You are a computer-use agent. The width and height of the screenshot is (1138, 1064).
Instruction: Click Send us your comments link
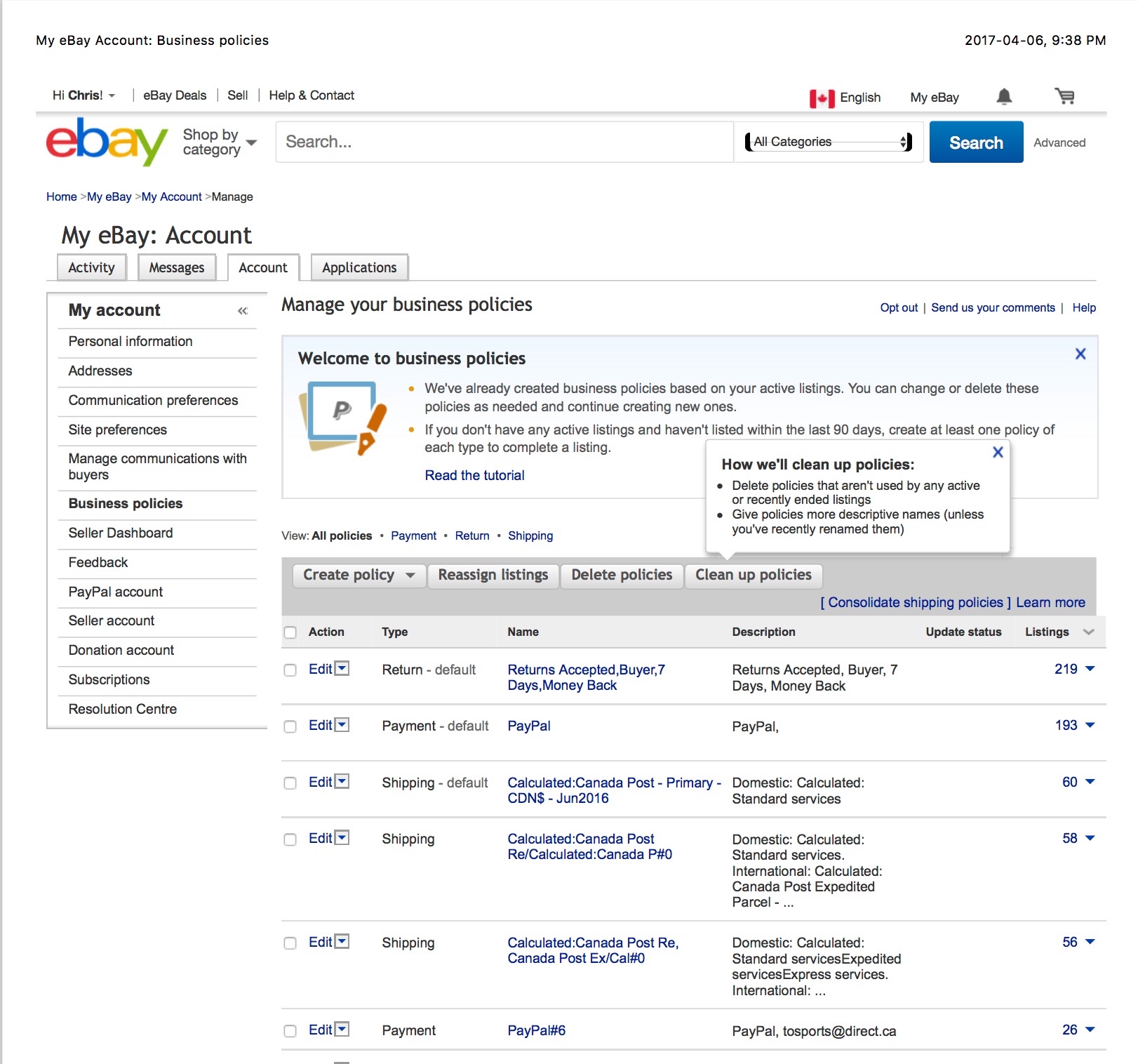tap(993, 307)
